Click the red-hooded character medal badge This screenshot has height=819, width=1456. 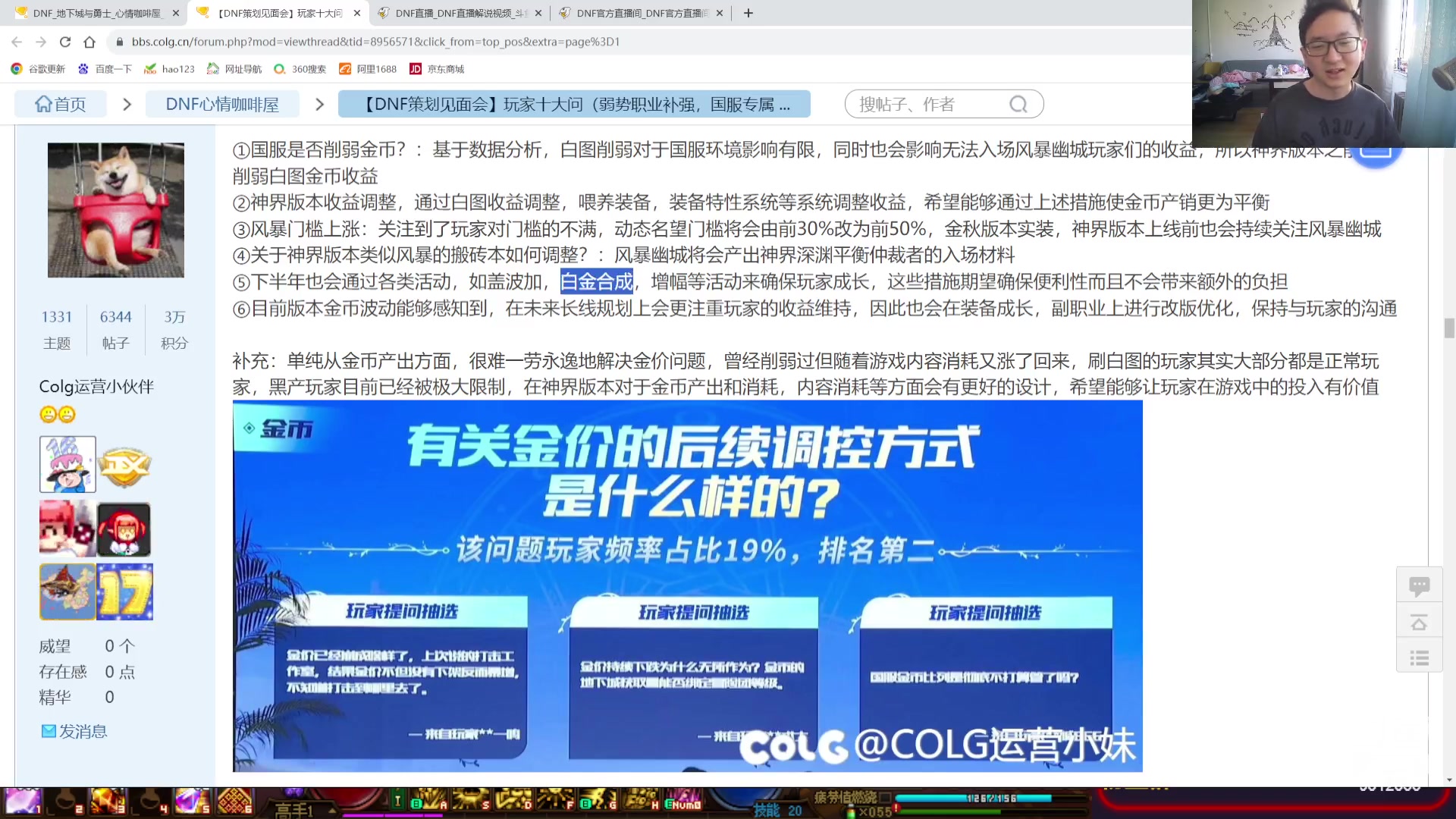[x=124, y=529]
